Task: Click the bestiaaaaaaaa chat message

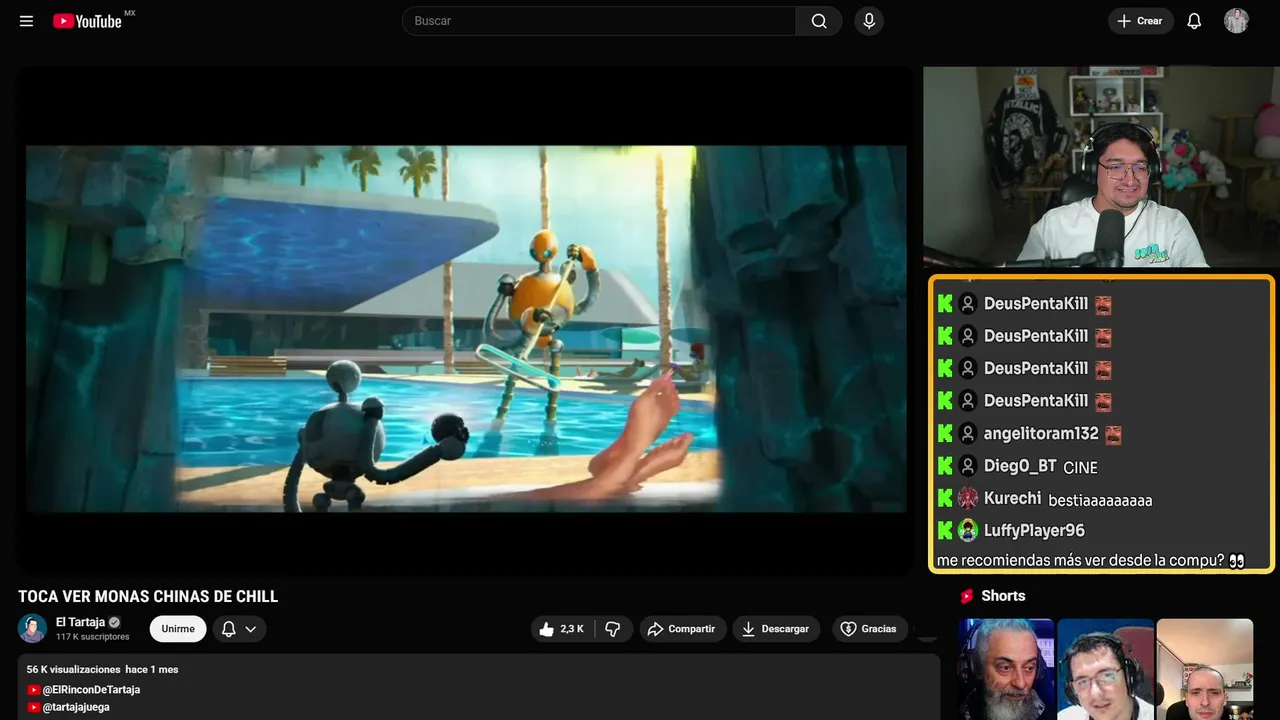Action: [x=1100, y=500]
